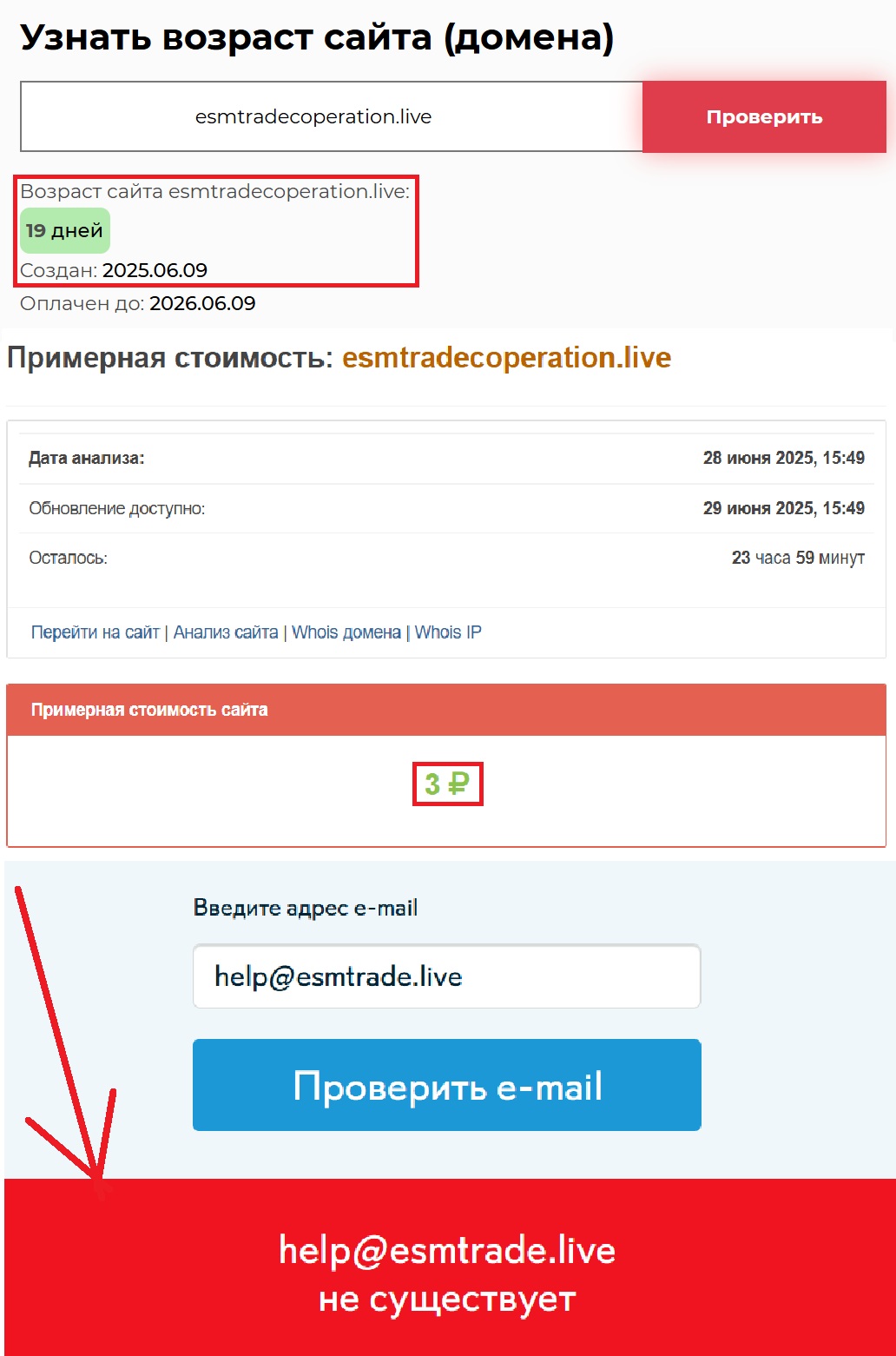Click the red не существует result banner
The height and width of the screenshot is (1356, 896).
tap(448, 1267)
